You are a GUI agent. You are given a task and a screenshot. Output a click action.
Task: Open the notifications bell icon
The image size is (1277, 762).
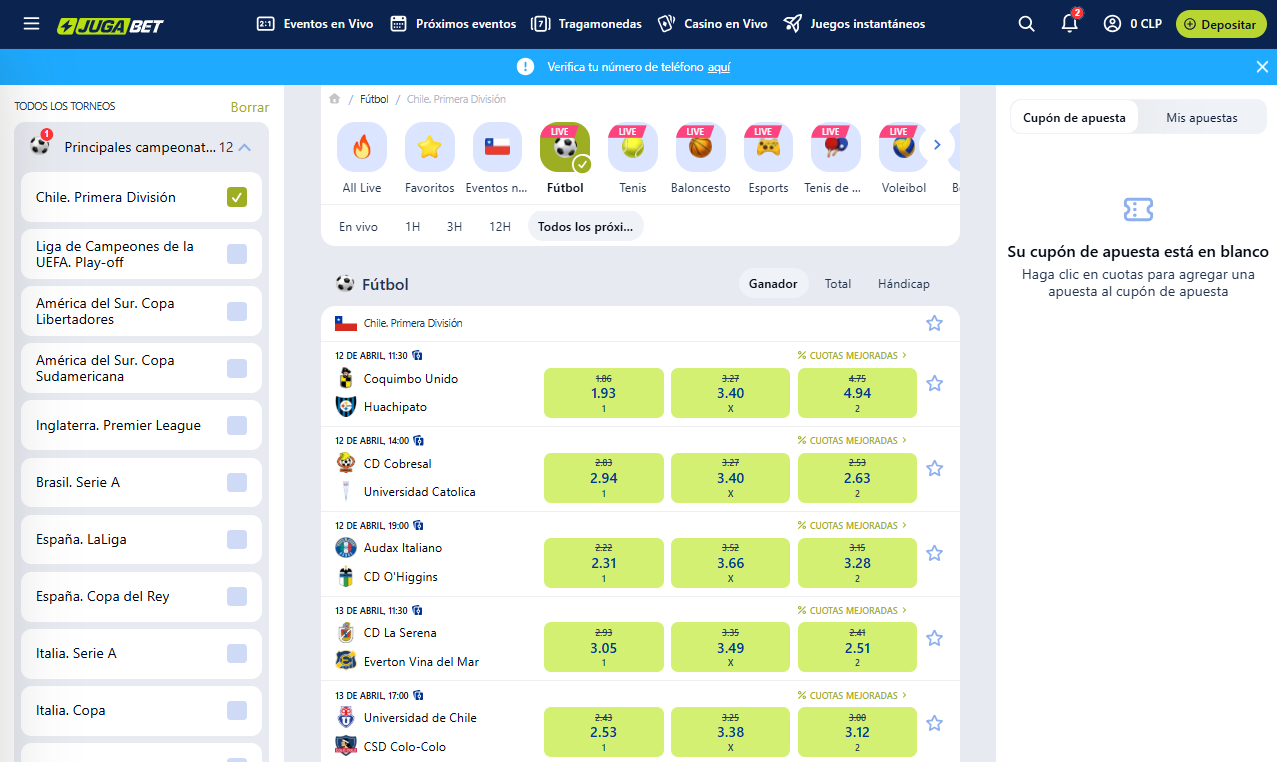pyautogui.click(x=1069, y=23)
